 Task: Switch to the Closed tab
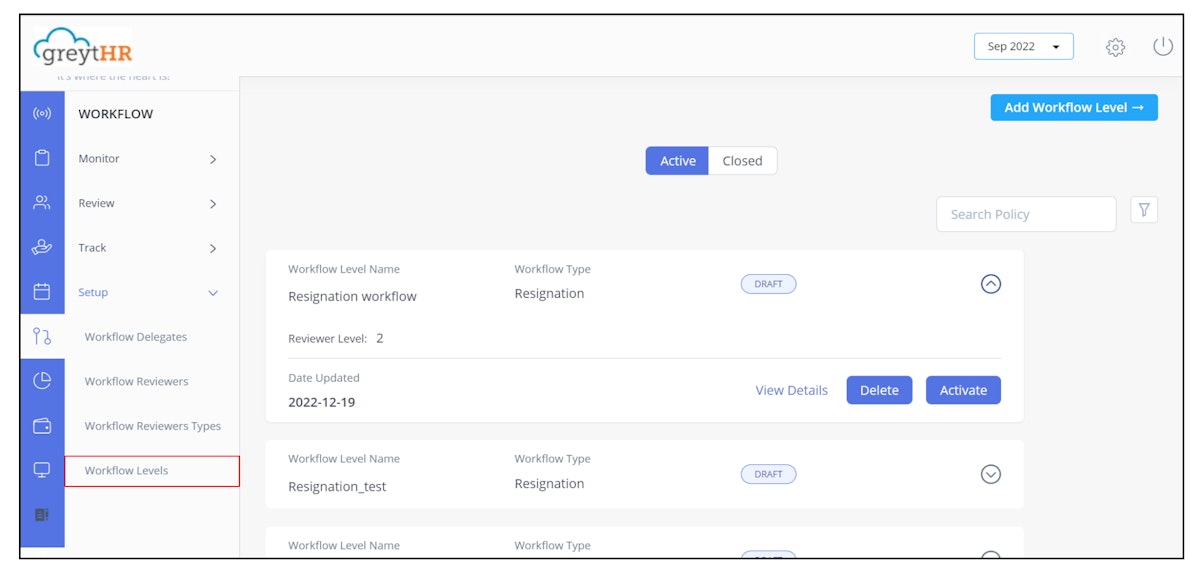pyautogui.click(x=742, y=160)
